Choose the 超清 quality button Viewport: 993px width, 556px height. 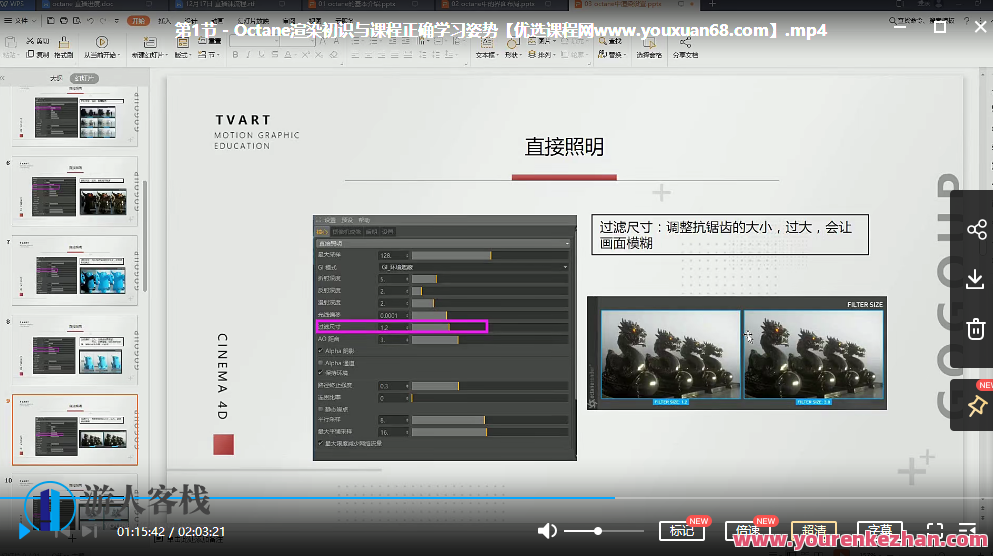click(814, 531)
